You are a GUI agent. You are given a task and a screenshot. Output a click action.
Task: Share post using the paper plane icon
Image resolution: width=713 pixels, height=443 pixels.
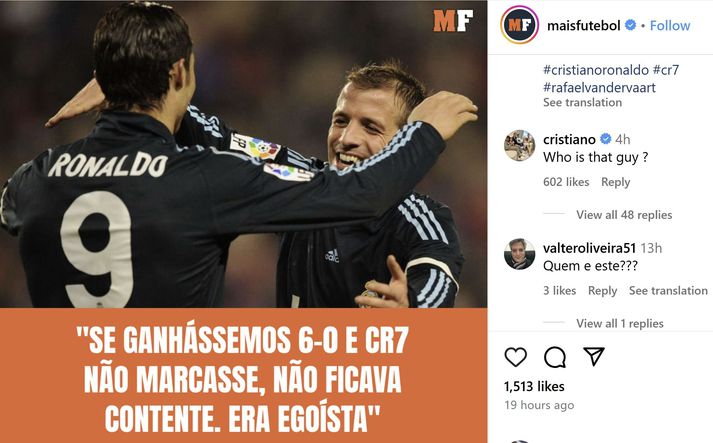click(593, 357)
